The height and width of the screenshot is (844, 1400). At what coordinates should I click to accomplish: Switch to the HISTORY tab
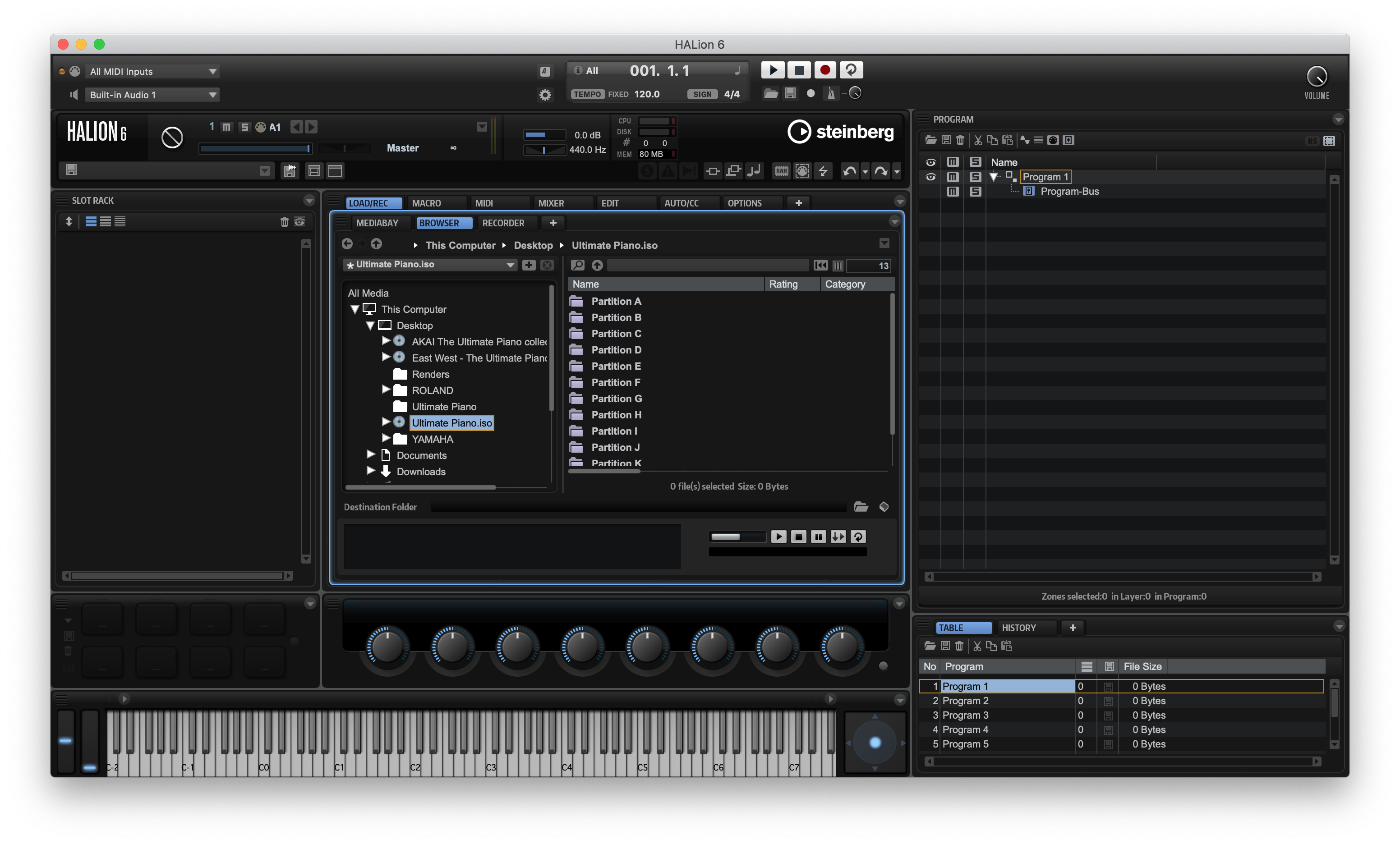[1027, 627]
